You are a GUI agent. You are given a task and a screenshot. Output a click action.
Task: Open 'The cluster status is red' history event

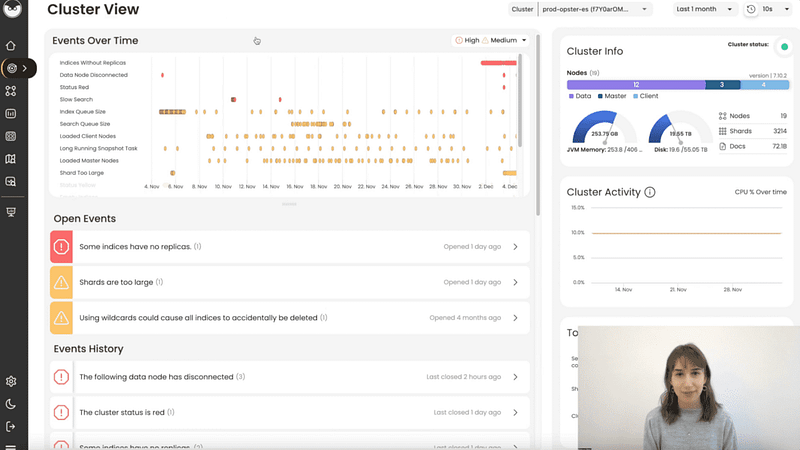290,412
